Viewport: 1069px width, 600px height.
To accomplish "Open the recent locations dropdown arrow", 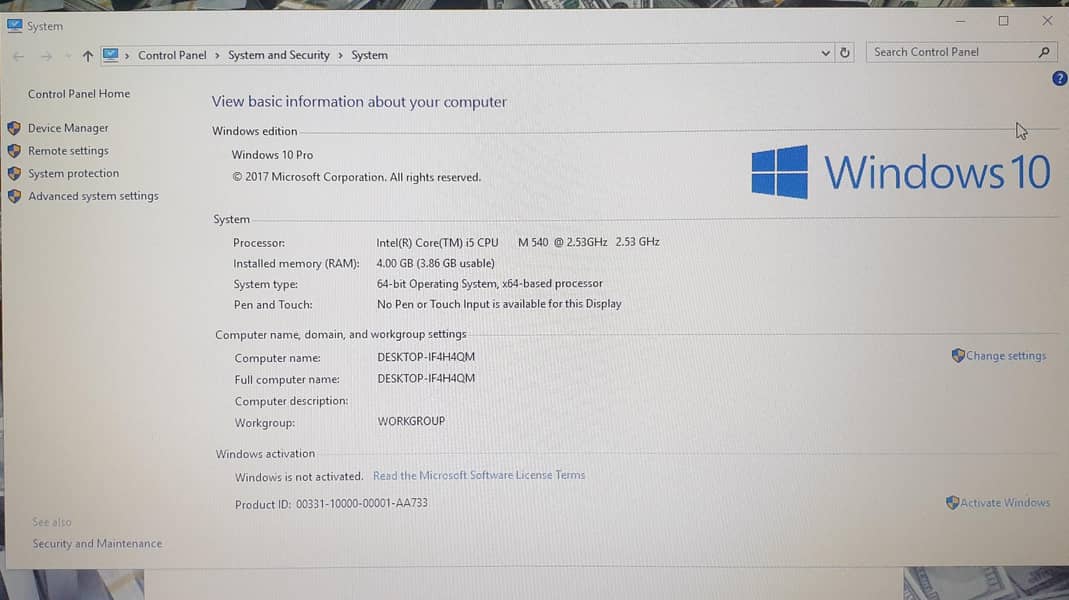I will pos(67,56).
